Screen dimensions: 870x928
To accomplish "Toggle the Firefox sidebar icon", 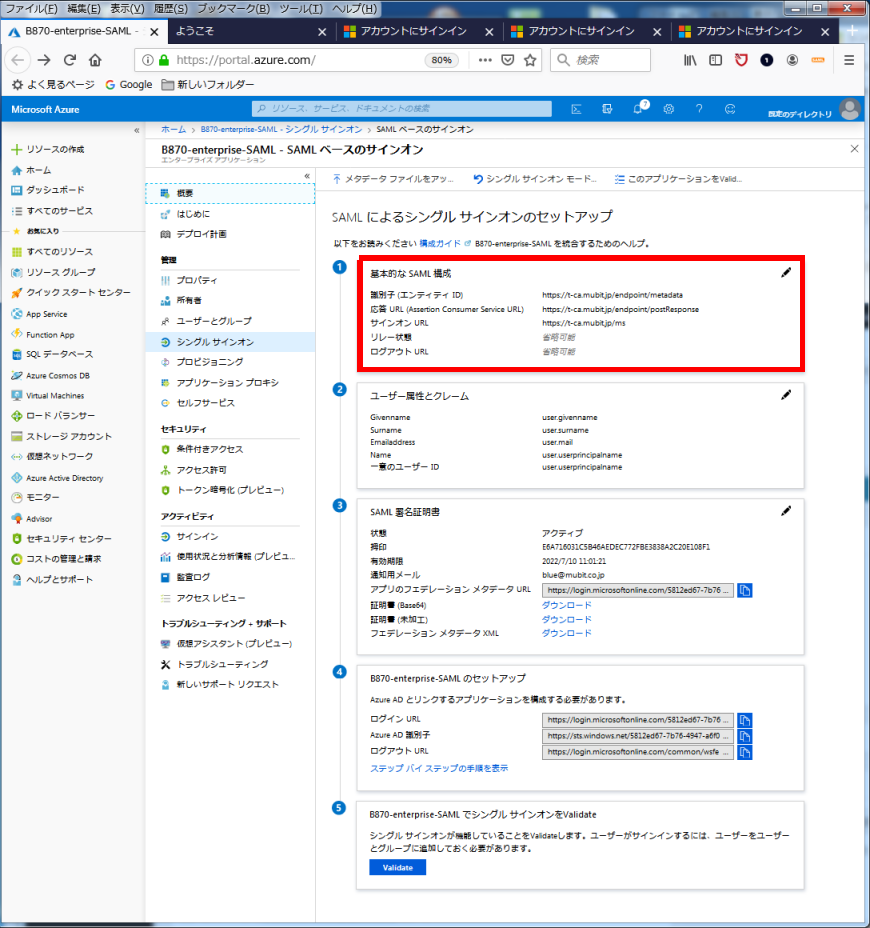I will 716,60.
